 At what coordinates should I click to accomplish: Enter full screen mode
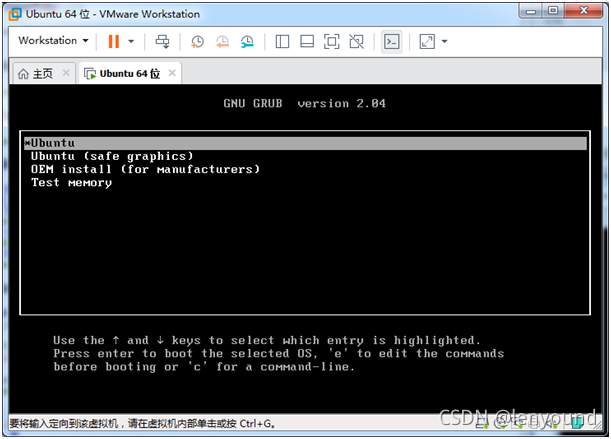click(x=332, y=41)
